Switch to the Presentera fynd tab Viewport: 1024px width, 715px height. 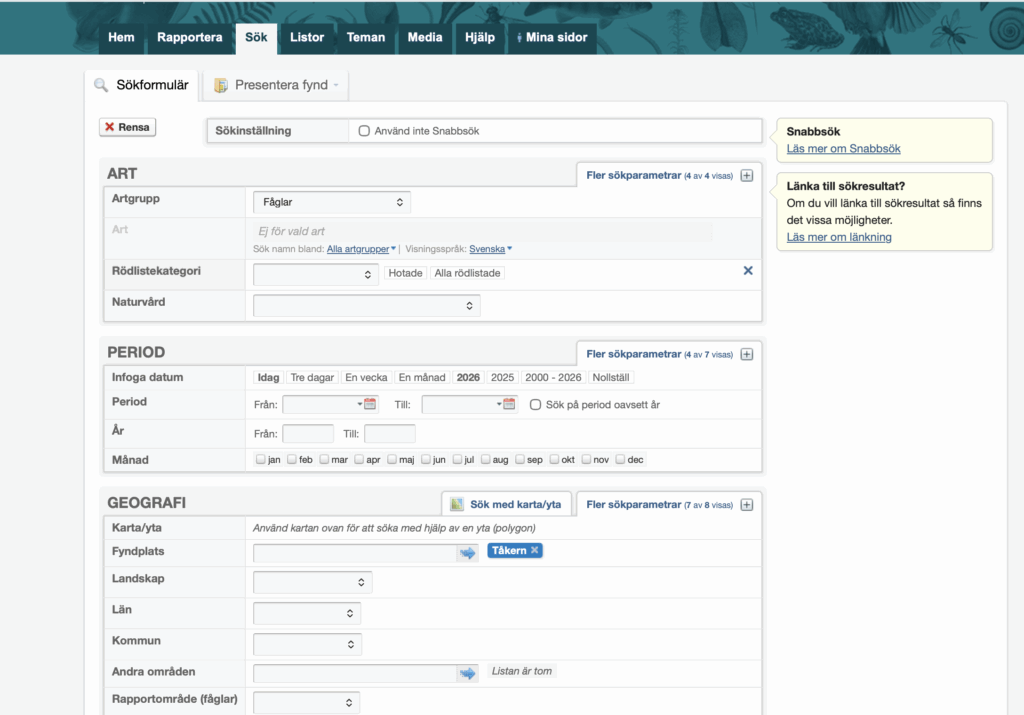(x=277, y=86)
